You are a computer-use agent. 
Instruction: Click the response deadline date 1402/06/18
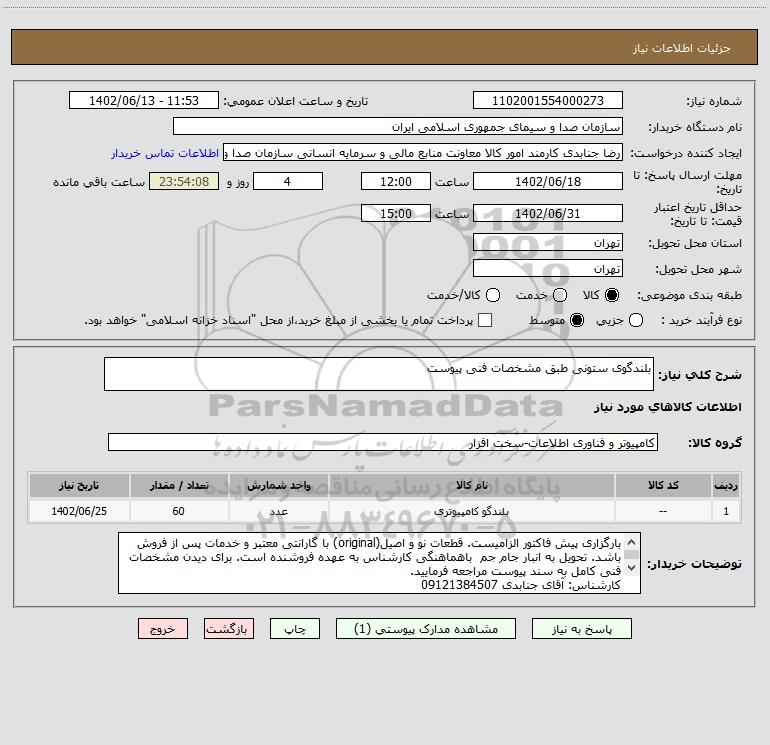pos(548,181)
